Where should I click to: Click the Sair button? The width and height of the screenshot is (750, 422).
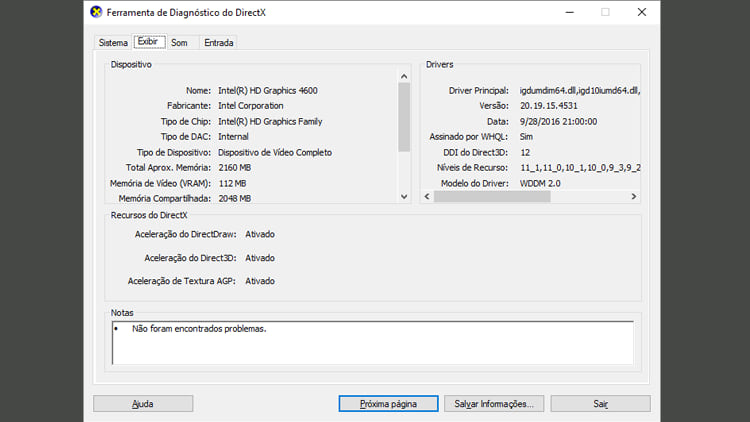click(x=600, y=403)
